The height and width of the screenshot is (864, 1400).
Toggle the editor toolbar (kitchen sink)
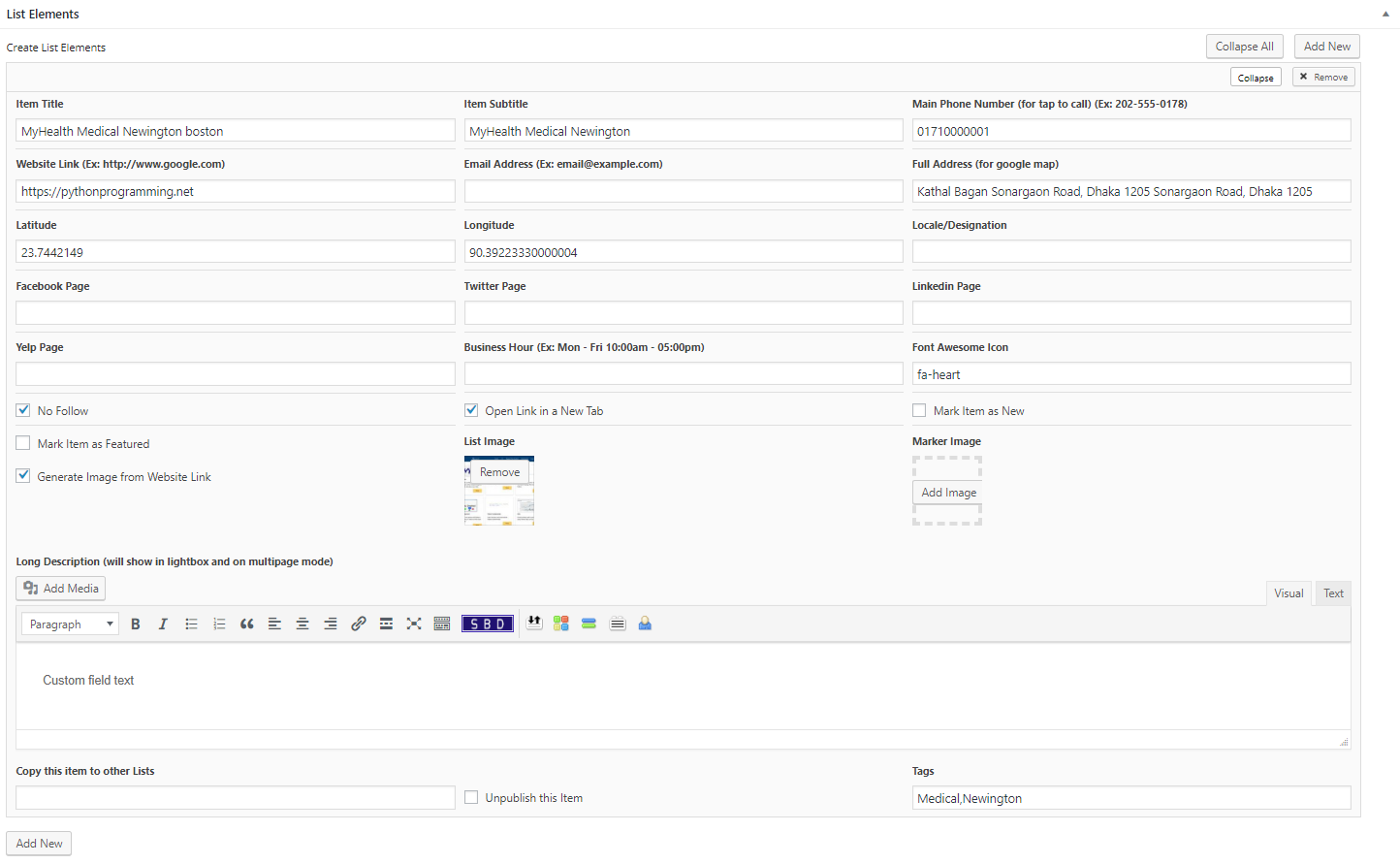tap(442, 624)
